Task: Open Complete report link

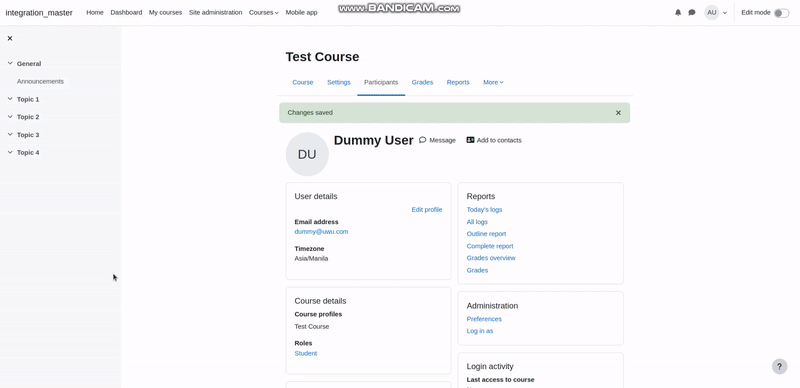Action: tap(490, 246)
